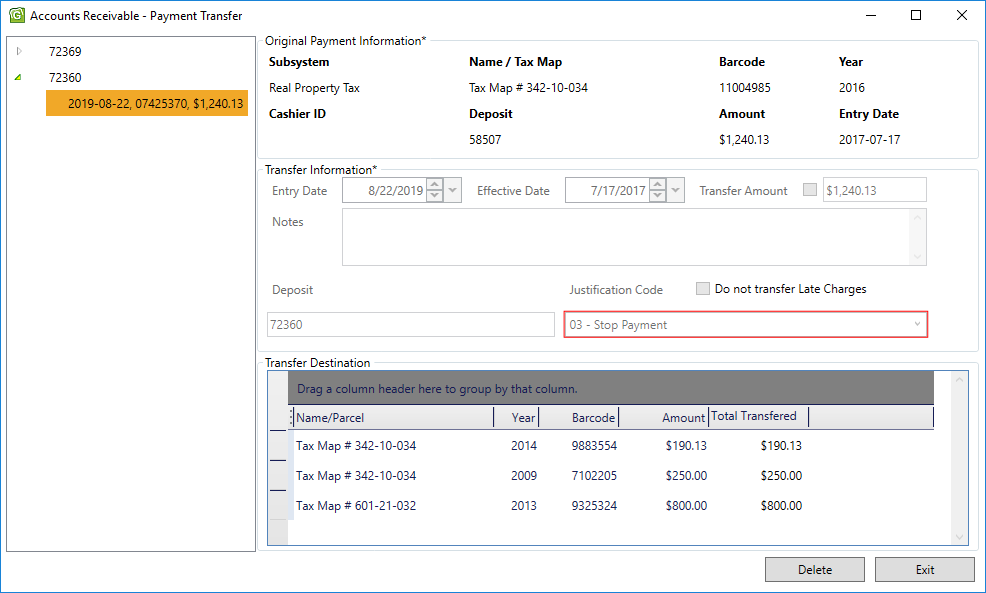
Task: Decrease Effective Date with down spinner
Action: (x=657, y=197)
